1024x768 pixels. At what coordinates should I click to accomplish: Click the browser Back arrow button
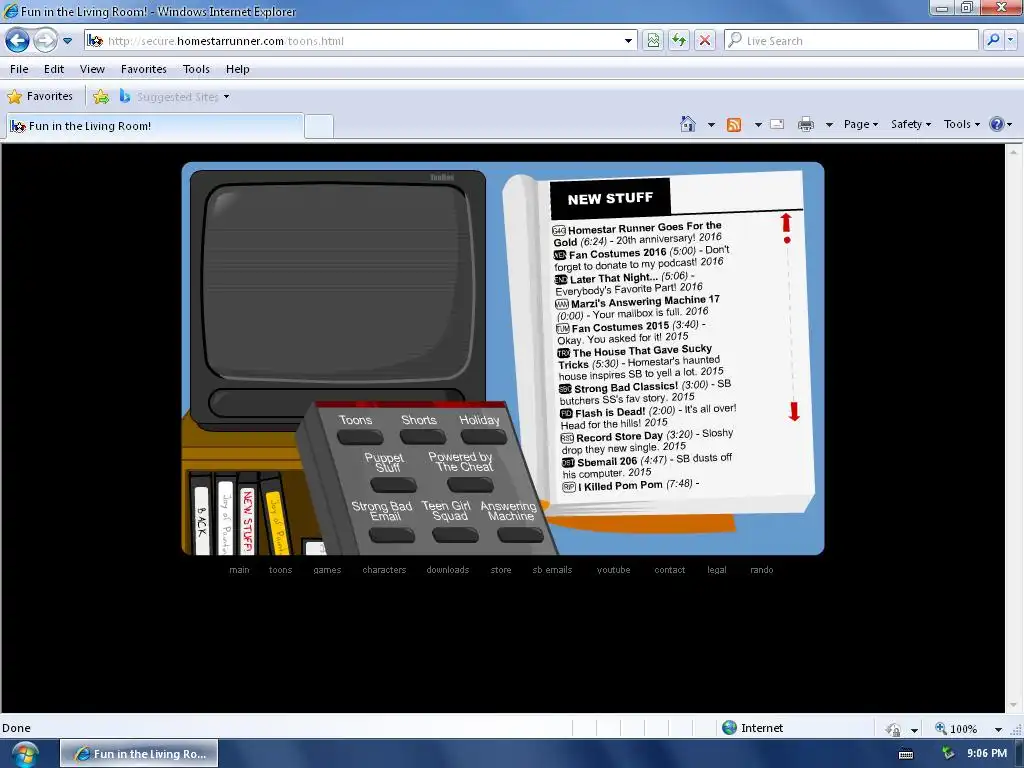pyautogui.click(x=18, y=40)
